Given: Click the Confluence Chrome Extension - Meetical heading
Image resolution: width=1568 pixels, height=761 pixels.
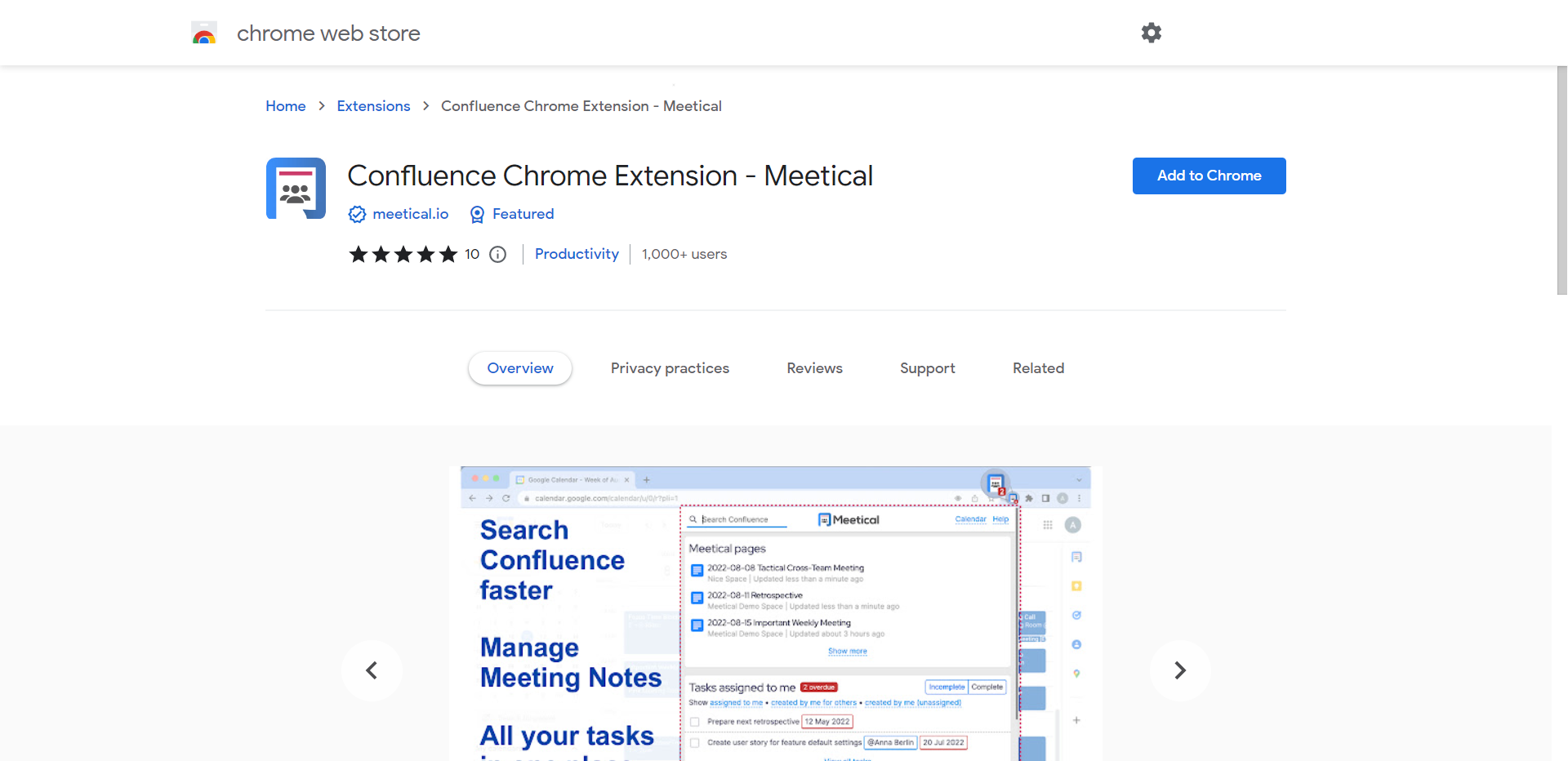Looking at the screenshot, I should tap(610, 176).
